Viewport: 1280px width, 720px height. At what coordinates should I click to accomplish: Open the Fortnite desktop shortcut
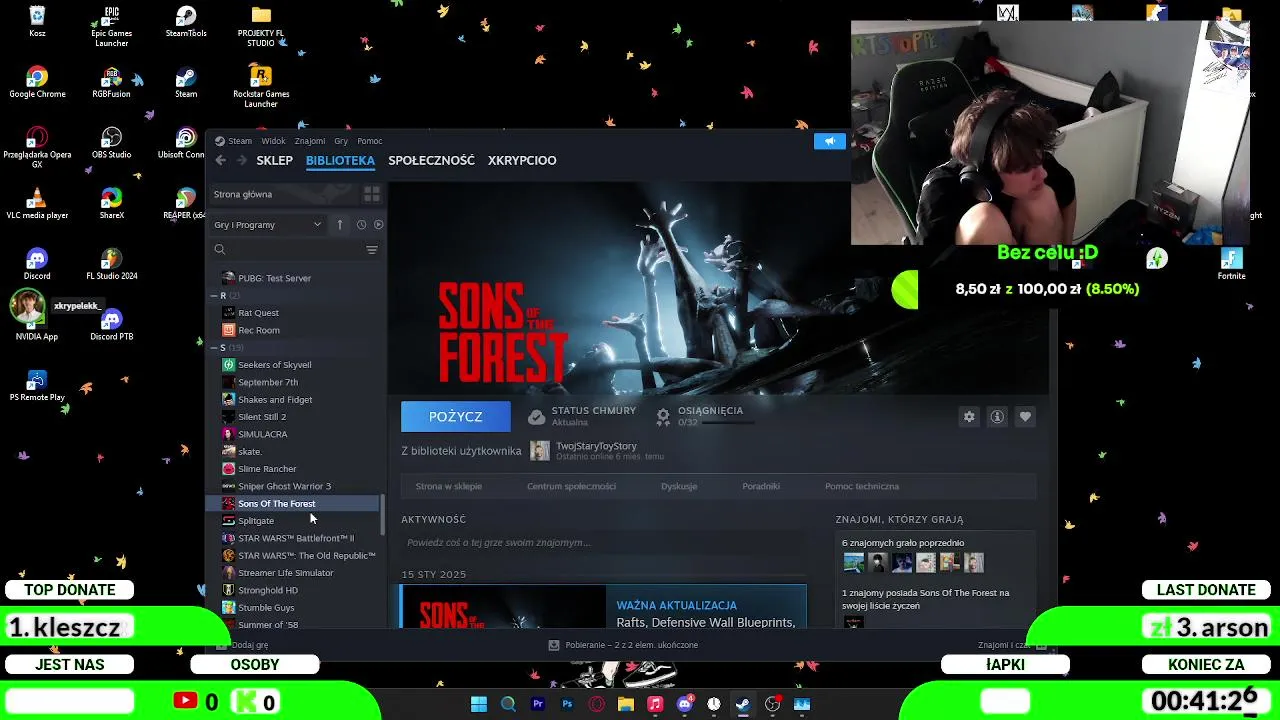pyautogui.click(x=1231, y=265)
